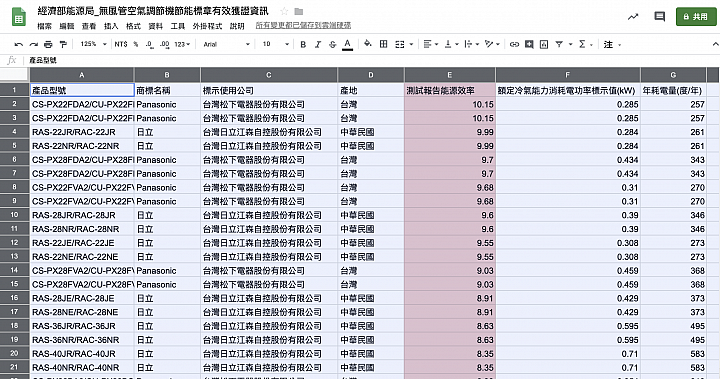Click the merge cells icon
Image resolution: width=720 pixels, height=379 pixels.
[399, 45]
